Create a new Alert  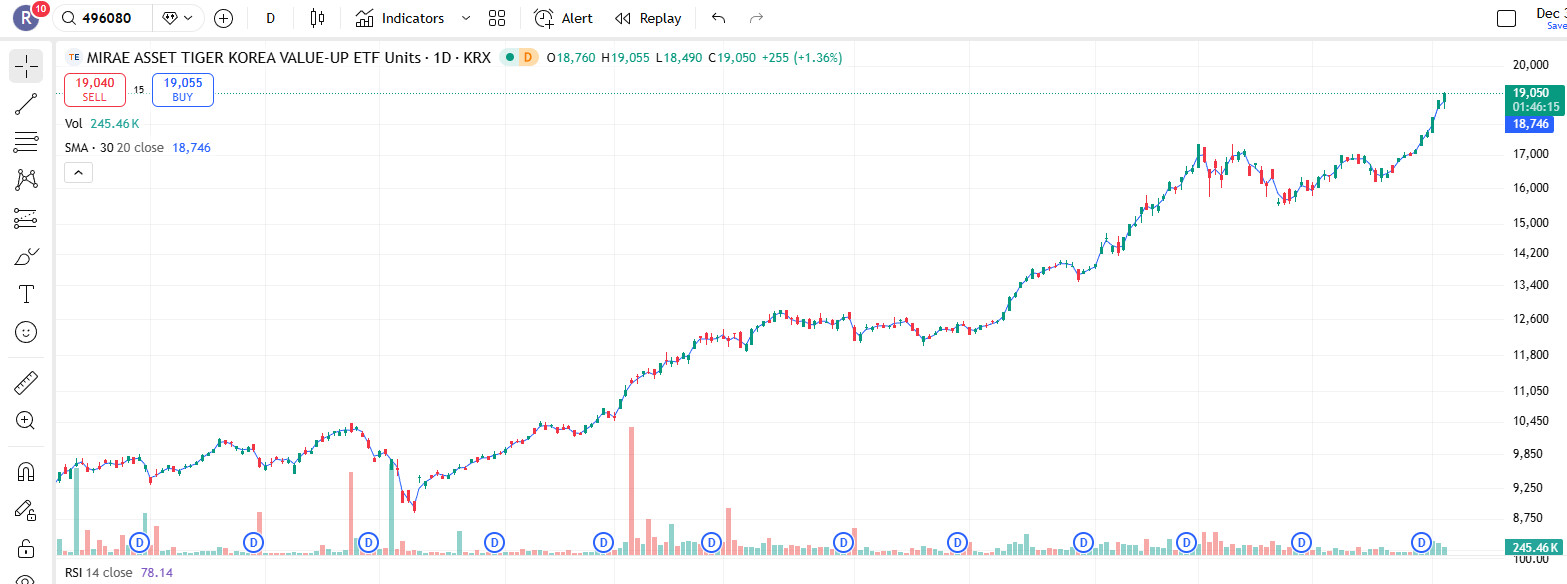[563, 18]
